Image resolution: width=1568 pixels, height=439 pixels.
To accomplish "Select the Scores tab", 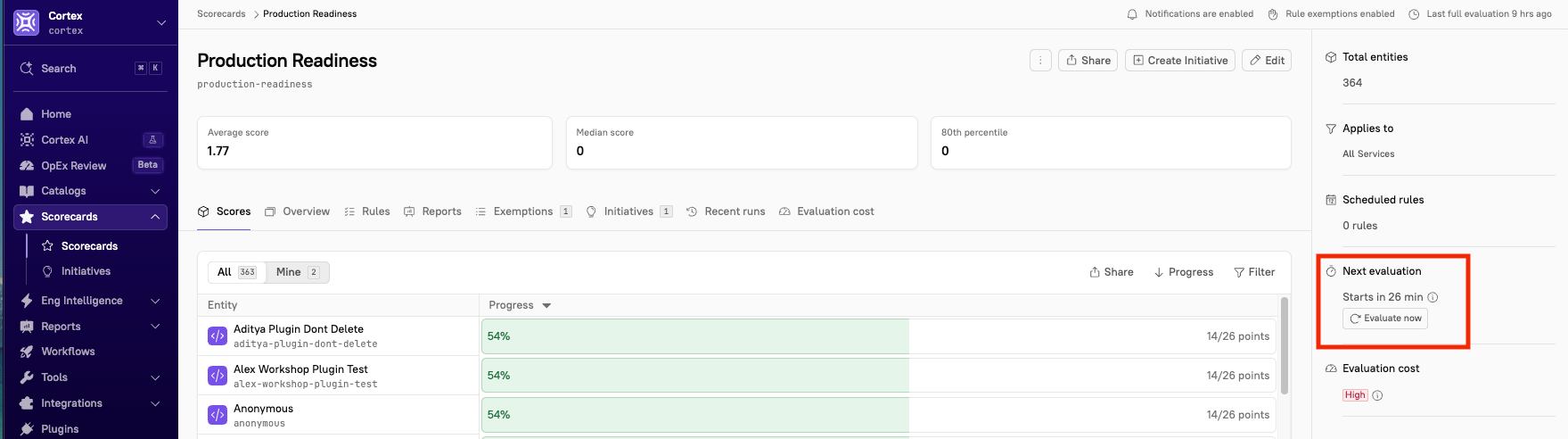I will [x=224, y=211].
